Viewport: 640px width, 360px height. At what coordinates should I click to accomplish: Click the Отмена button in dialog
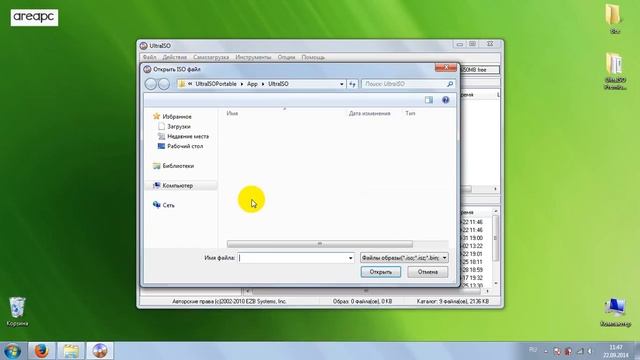click(427, 272)
